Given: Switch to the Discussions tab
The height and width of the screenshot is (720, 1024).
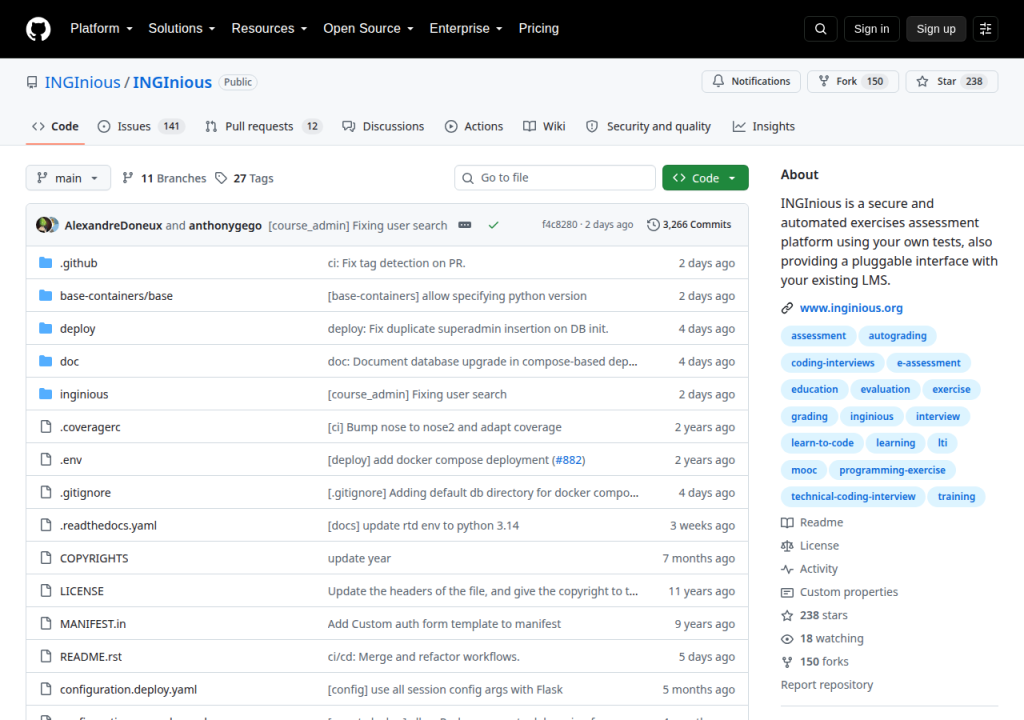Looking at the screenshot, I should click(x=383, y=126).
